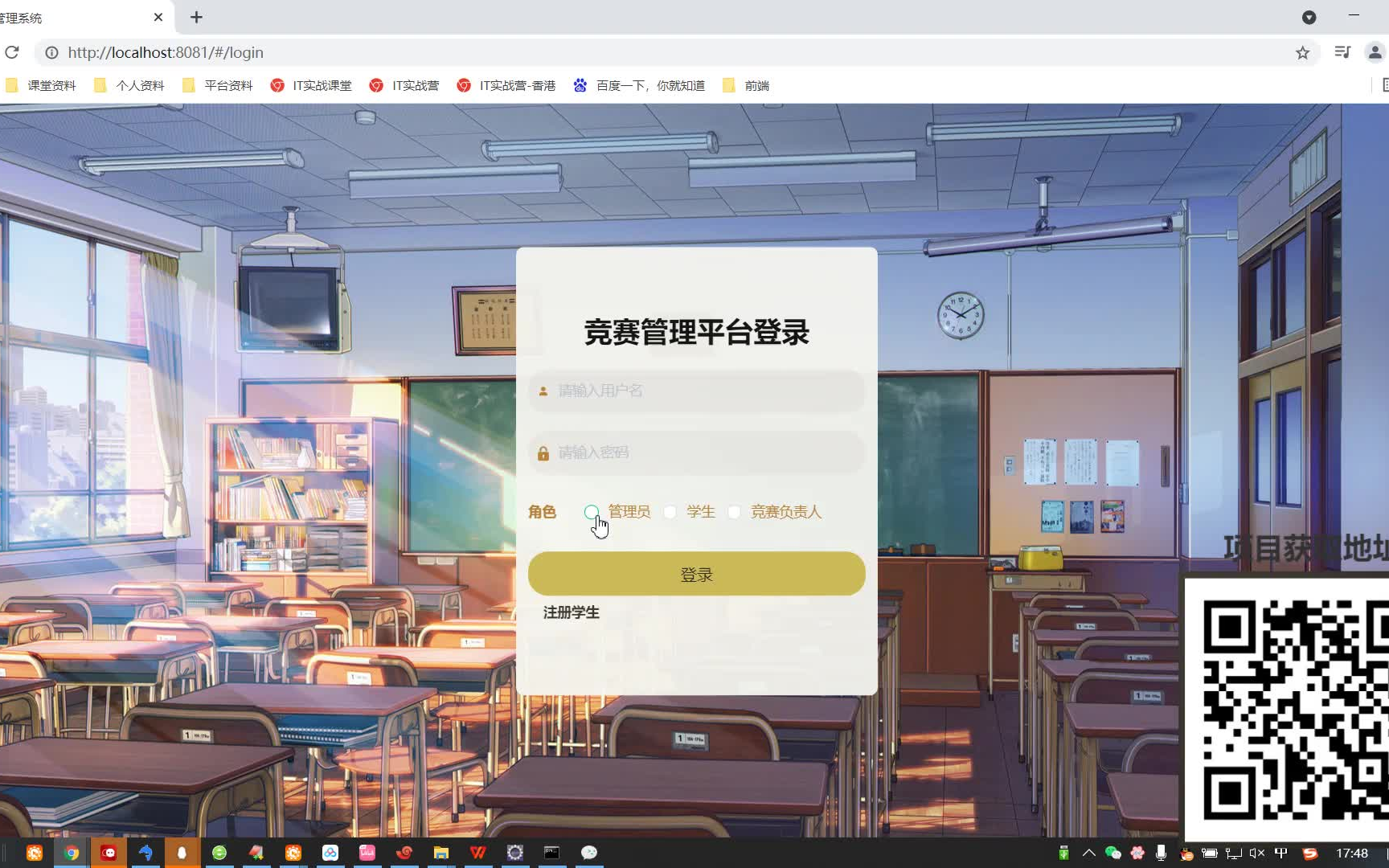Select the 竞赛负责人 role radio button

[x=733, y=512]
